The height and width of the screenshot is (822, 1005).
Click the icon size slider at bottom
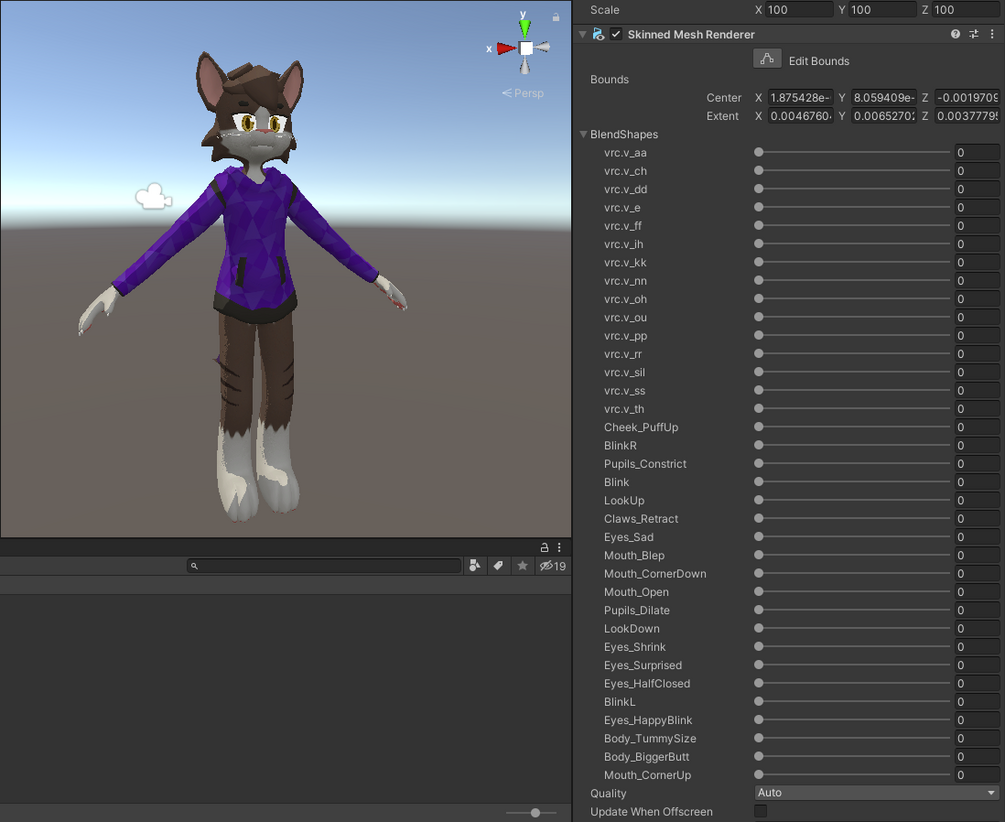[x=531, y=812]
